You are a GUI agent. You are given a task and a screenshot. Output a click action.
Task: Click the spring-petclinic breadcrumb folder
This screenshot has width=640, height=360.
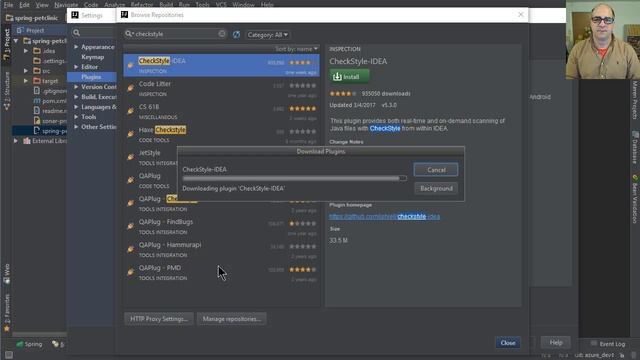click(x=32, y=18)
